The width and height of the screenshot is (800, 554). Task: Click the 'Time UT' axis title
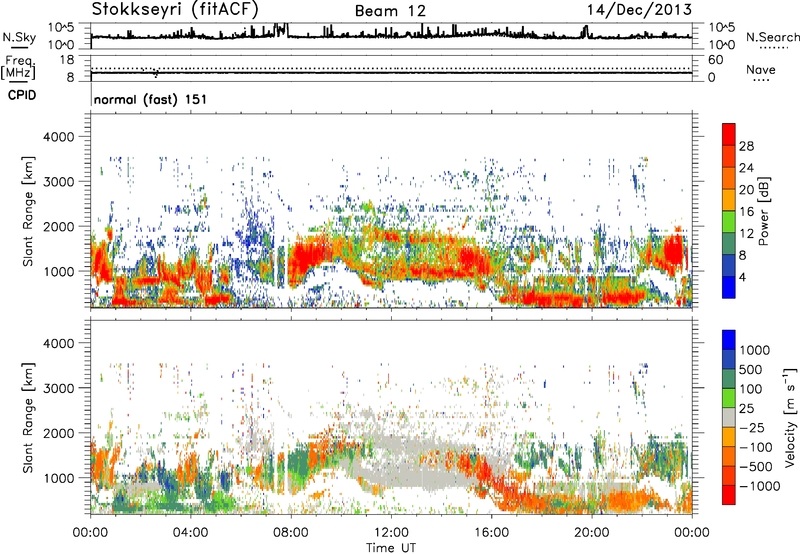click(391, 547)
